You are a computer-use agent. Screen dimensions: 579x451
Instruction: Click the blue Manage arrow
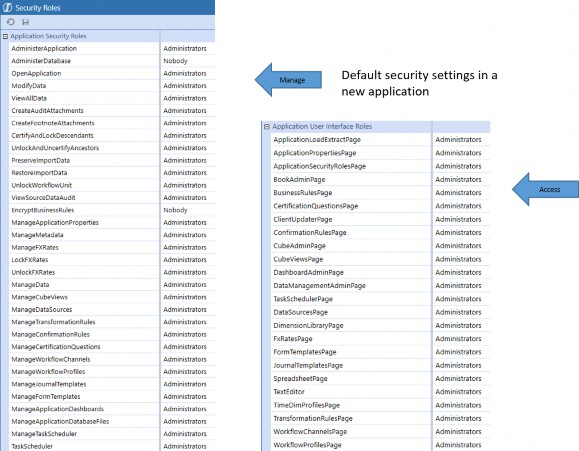click(x=288, y=80)
